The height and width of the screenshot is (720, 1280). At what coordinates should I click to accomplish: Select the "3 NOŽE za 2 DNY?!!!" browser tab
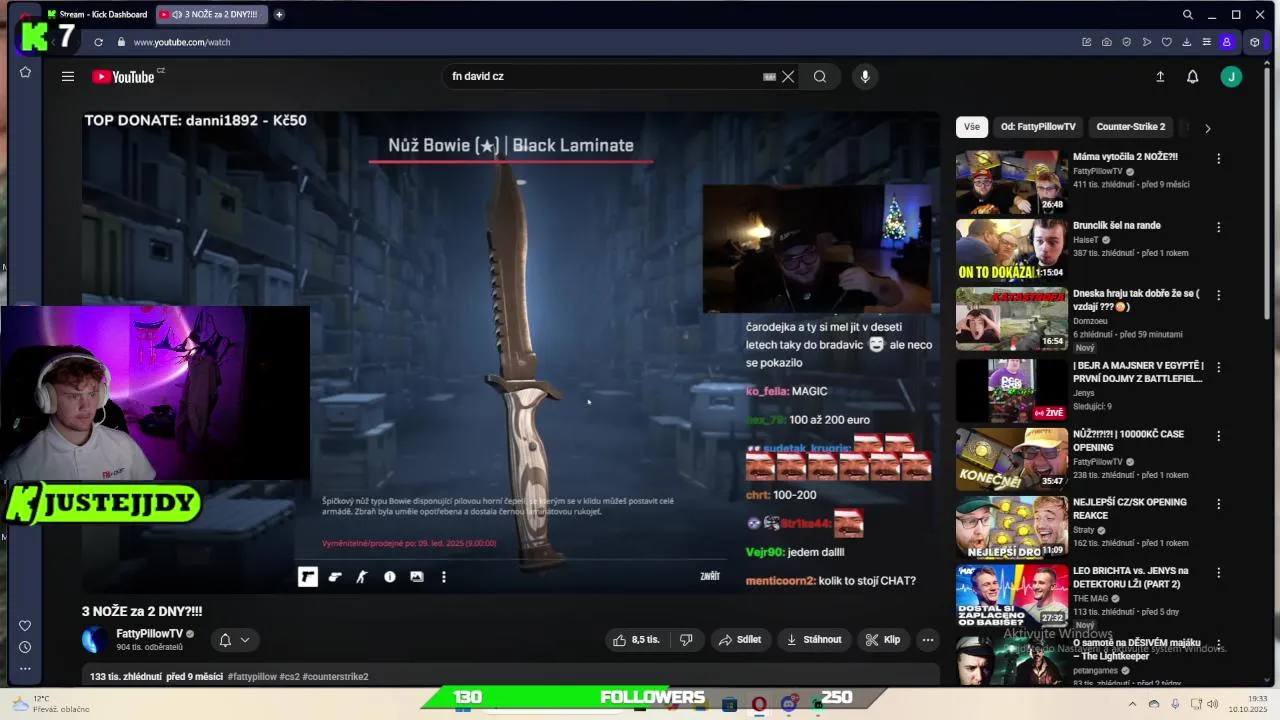click(x=212, y=14)
